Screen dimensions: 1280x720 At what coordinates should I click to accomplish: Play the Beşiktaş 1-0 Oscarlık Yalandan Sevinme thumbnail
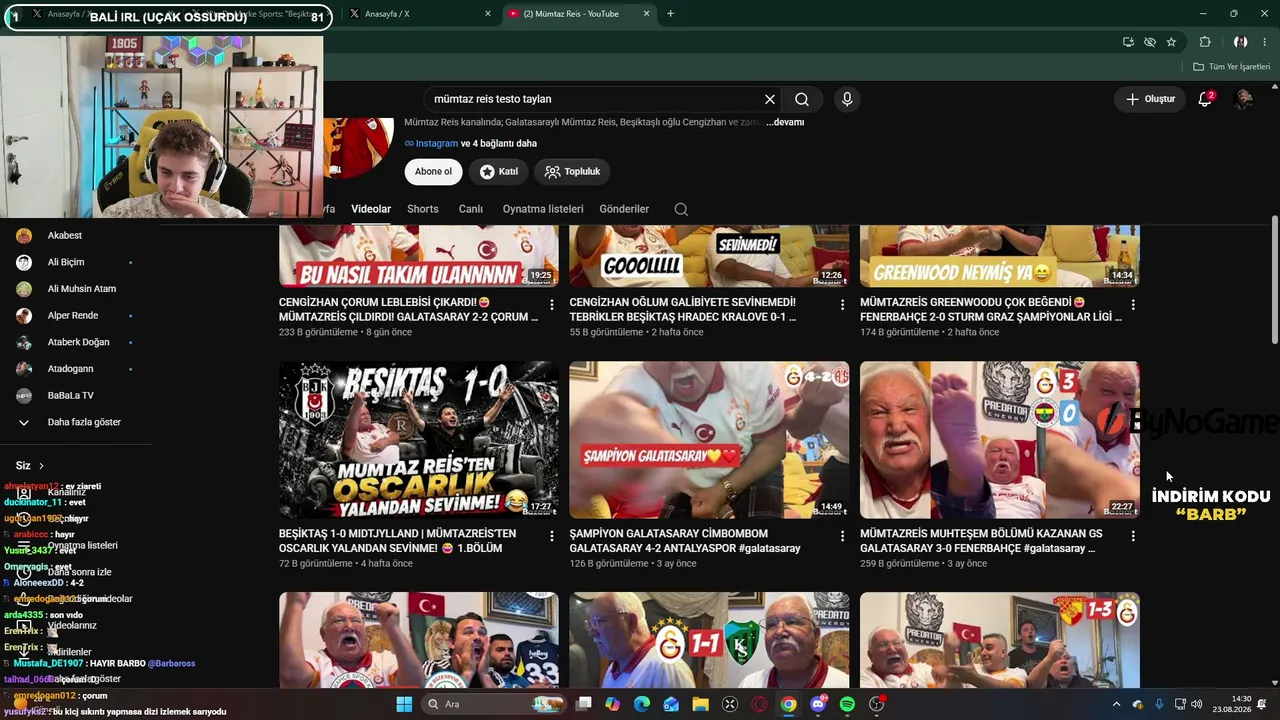pyautogui.click(x=419, y=440)
